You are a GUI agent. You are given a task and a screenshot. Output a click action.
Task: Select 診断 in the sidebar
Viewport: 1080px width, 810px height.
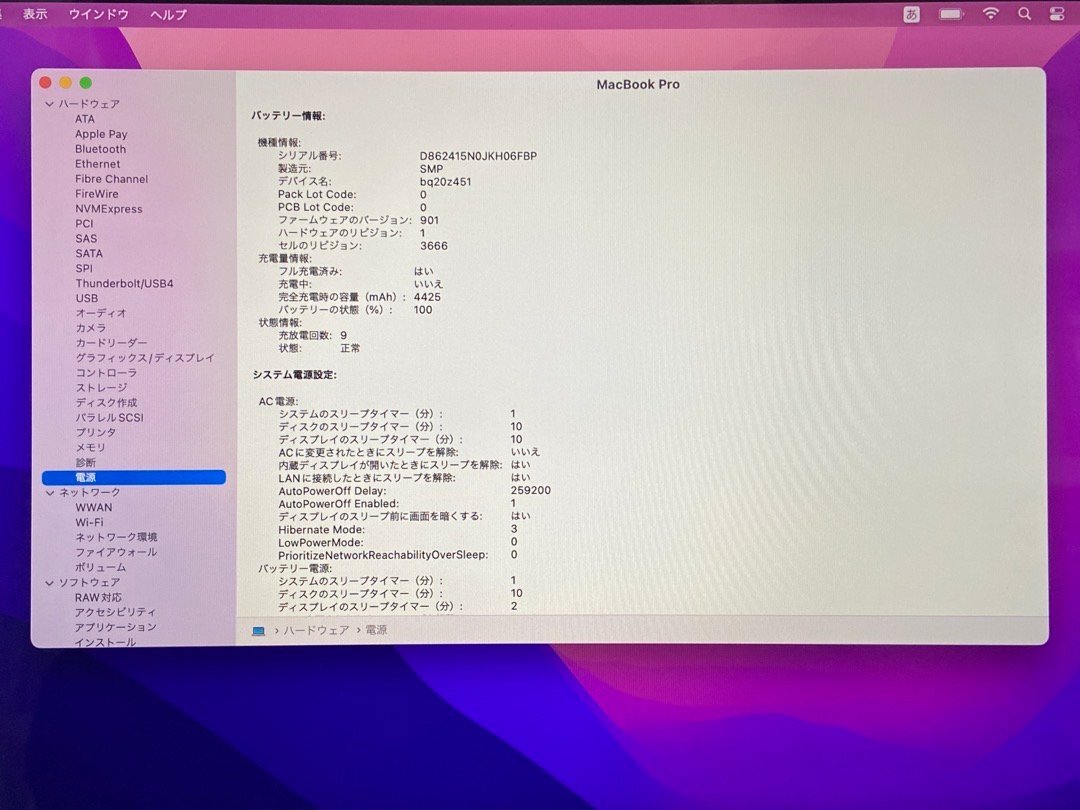coord(85,463)
